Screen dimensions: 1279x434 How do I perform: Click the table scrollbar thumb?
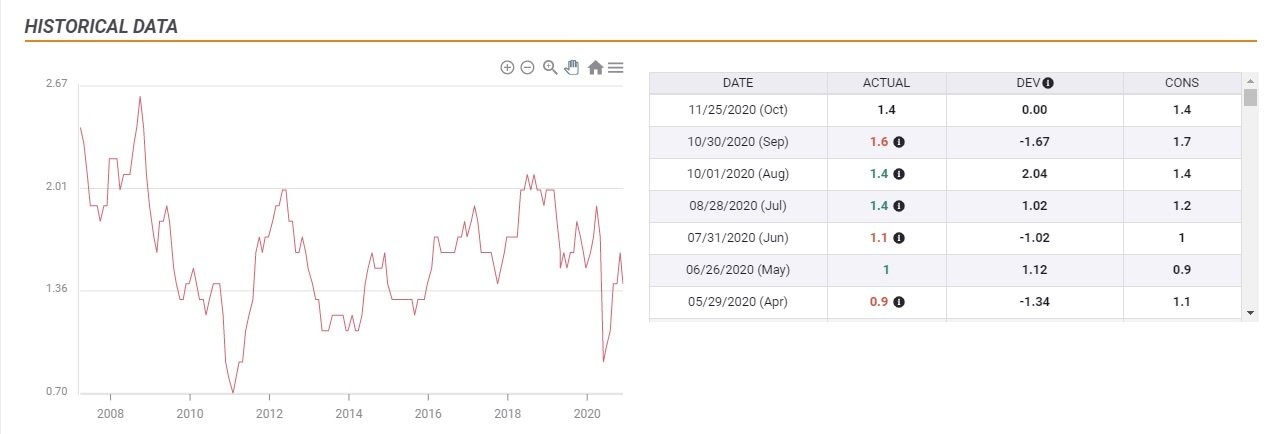click(1250, 97)
